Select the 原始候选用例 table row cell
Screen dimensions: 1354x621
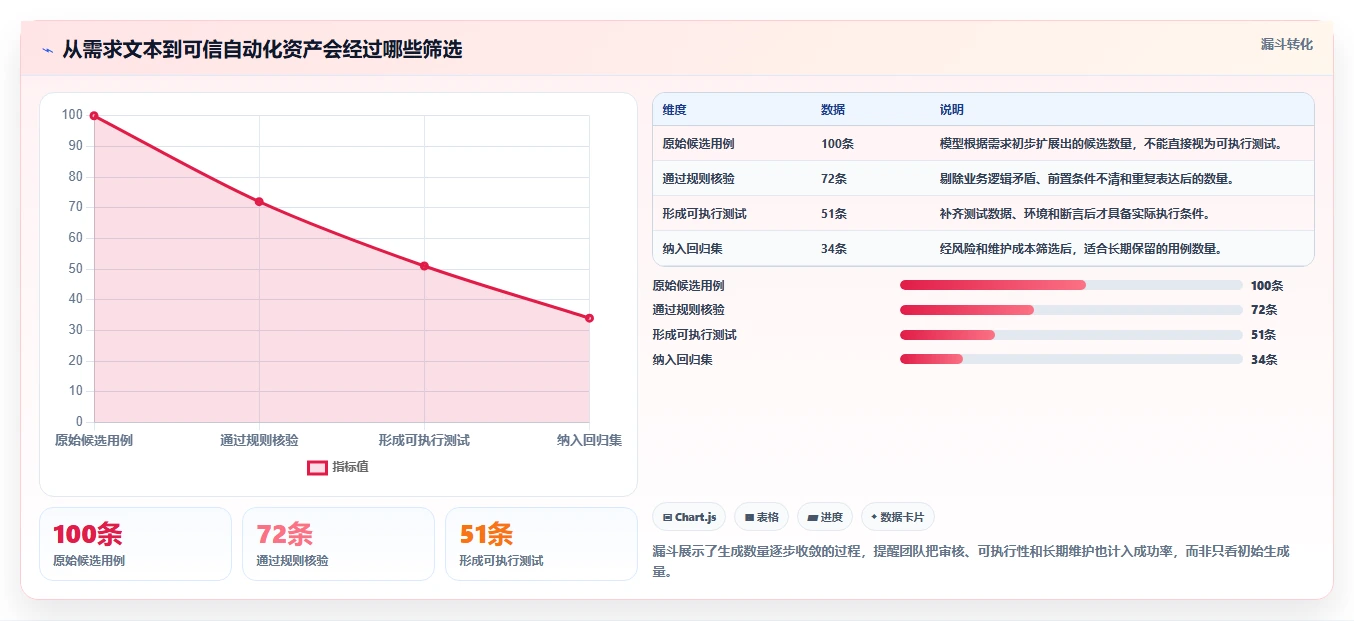(698, 144)
